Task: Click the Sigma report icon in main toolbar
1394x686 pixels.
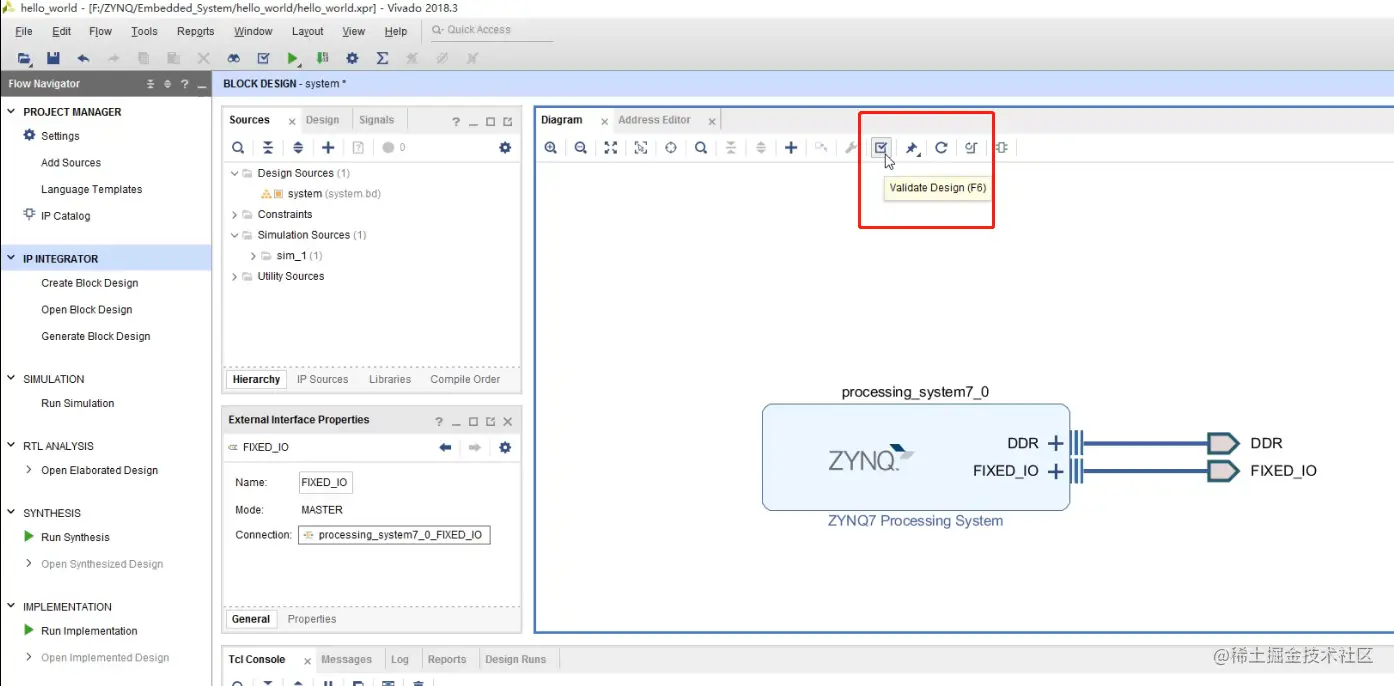Action: coord(382,59)
